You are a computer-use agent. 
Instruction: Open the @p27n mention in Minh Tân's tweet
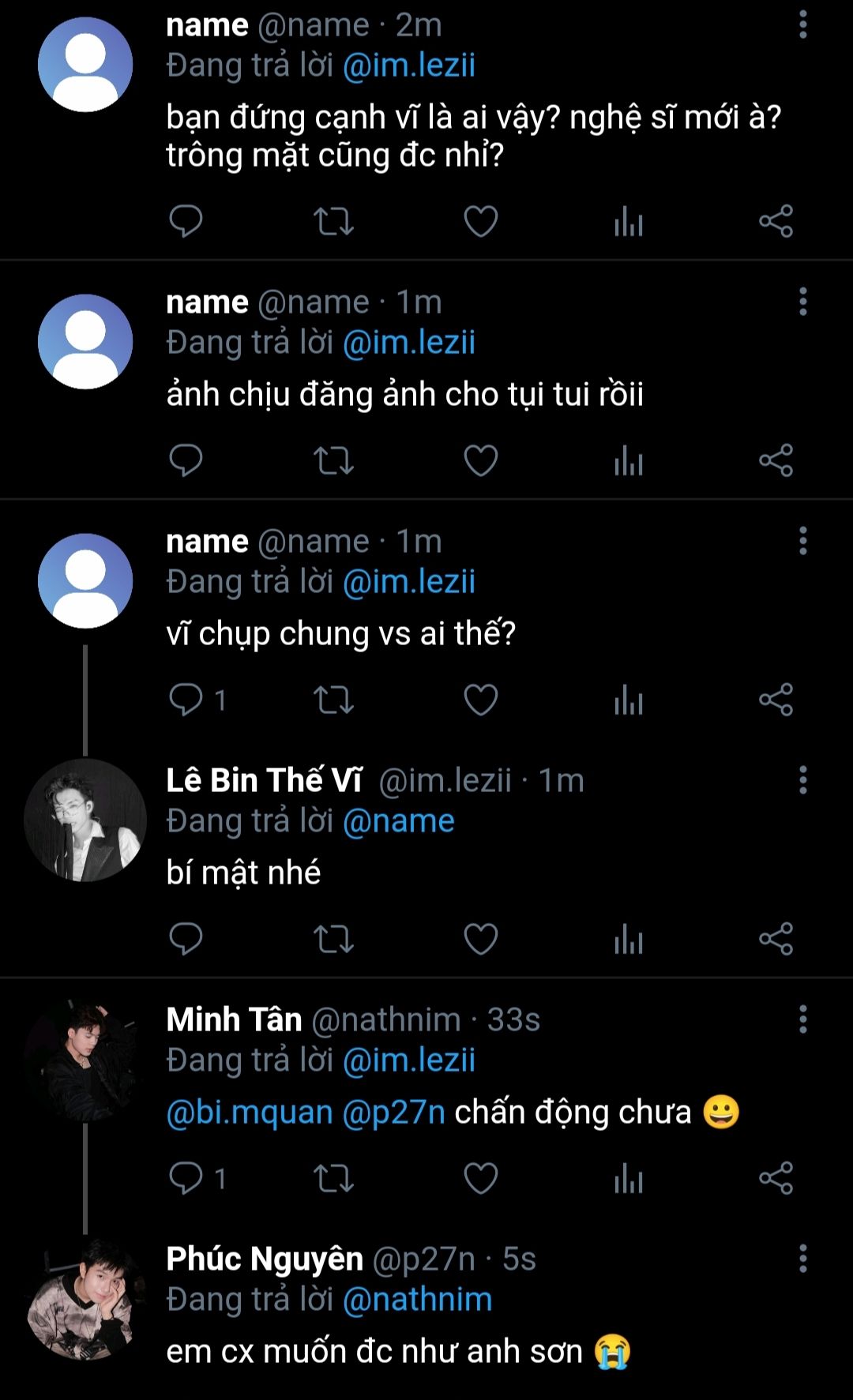394,1112
